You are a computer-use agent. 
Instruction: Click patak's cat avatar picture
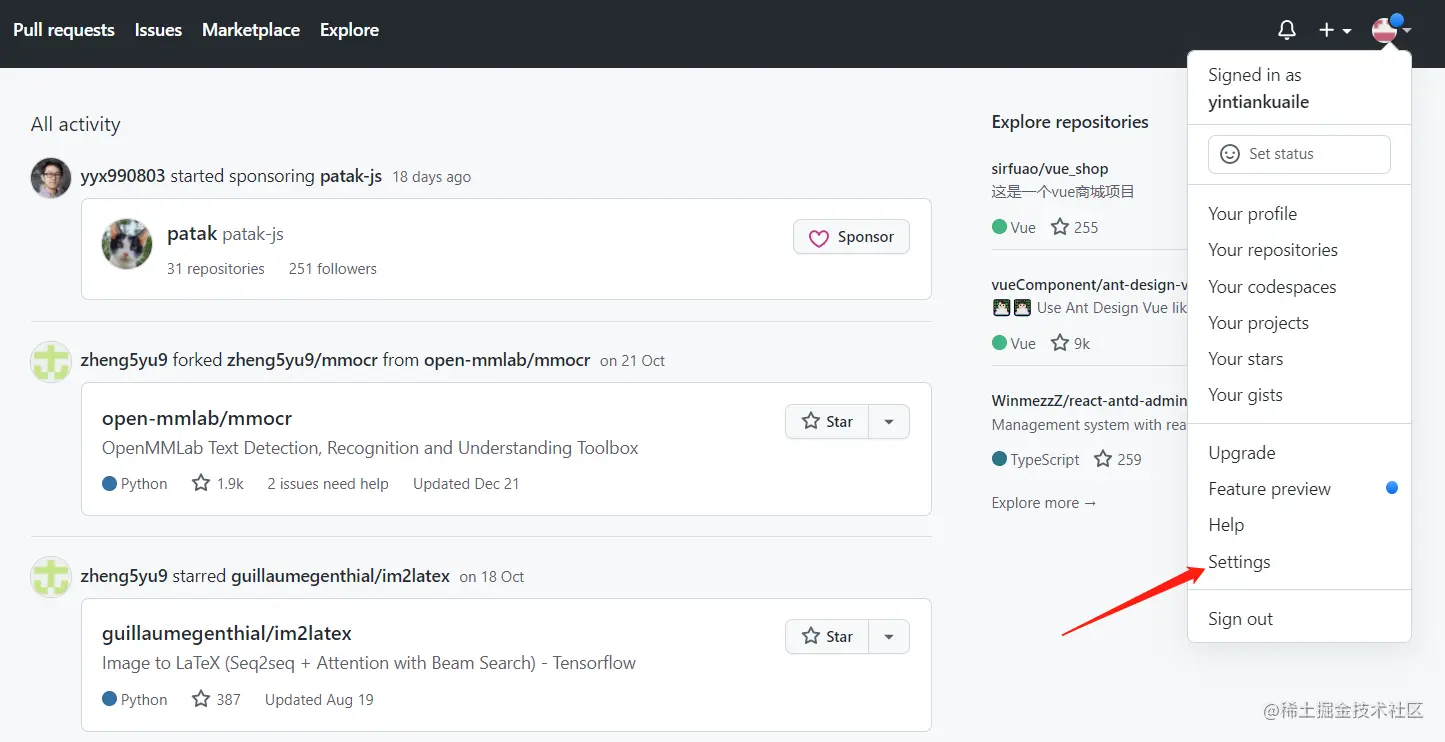[x=127, y=244]
